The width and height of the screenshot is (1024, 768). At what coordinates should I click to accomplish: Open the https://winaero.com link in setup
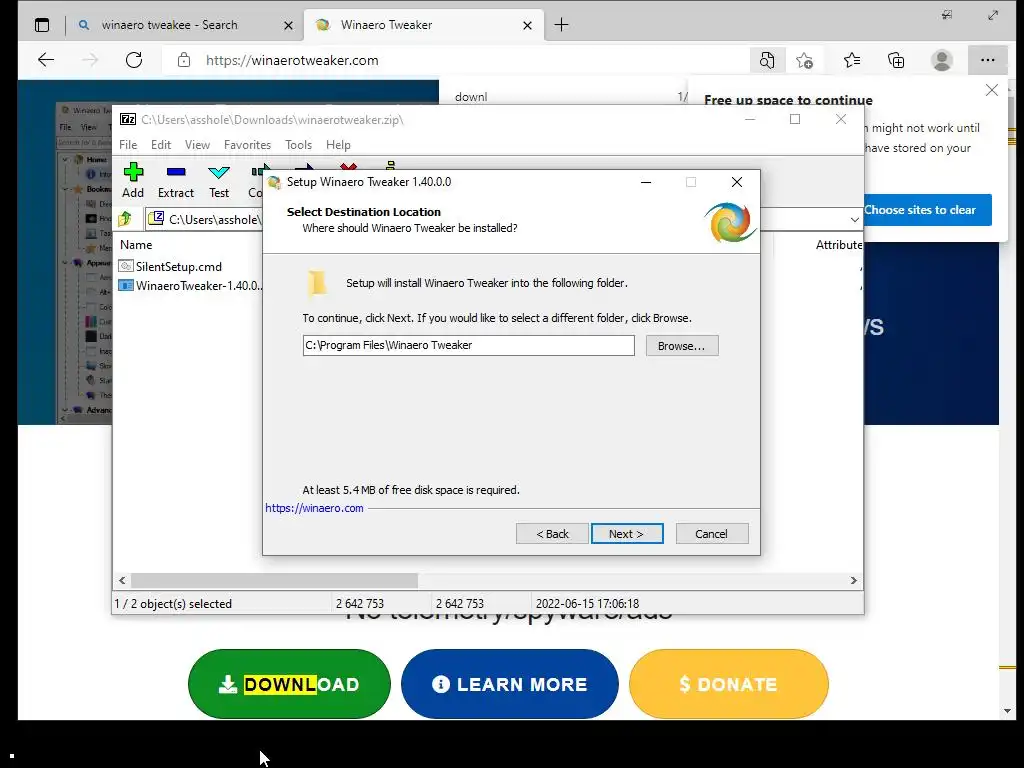point(314,508)
